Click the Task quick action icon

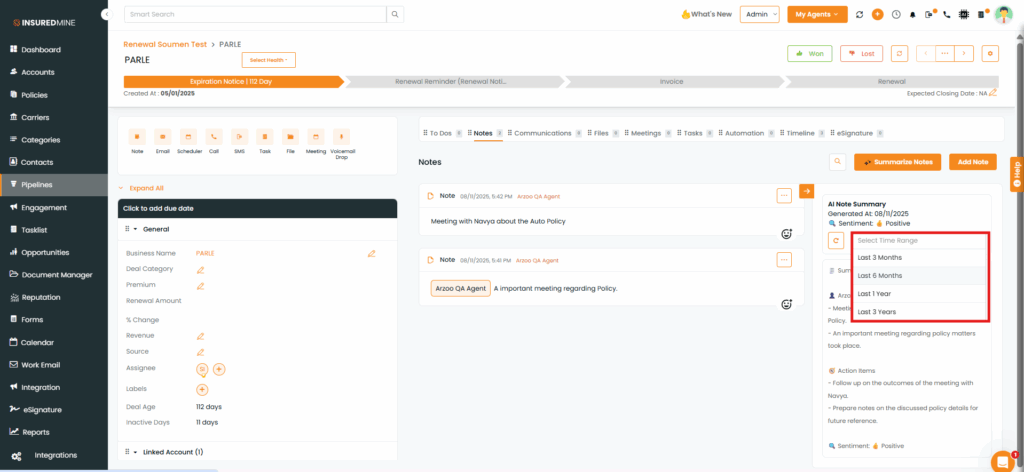265,136
